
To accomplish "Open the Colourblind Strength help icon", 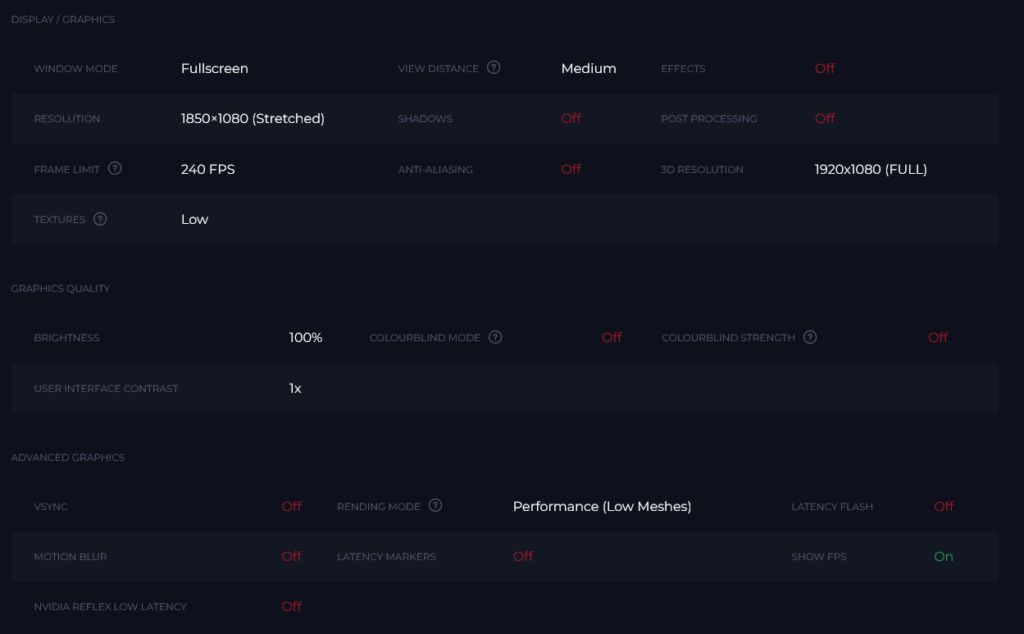I will click(810, 337).
